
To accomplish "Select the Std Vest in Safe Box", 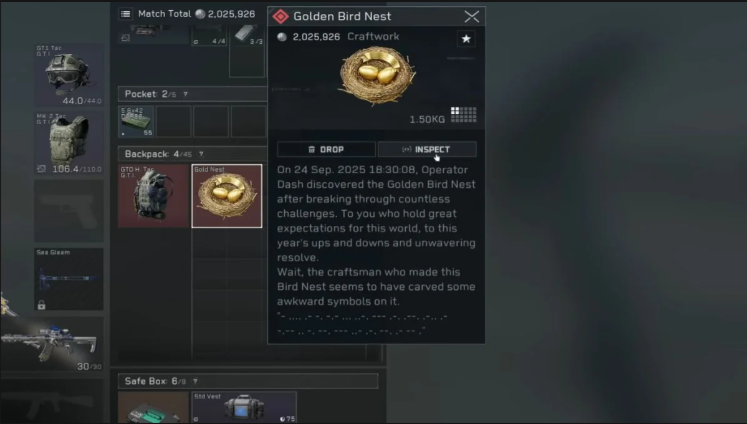I will click(244, 407).
